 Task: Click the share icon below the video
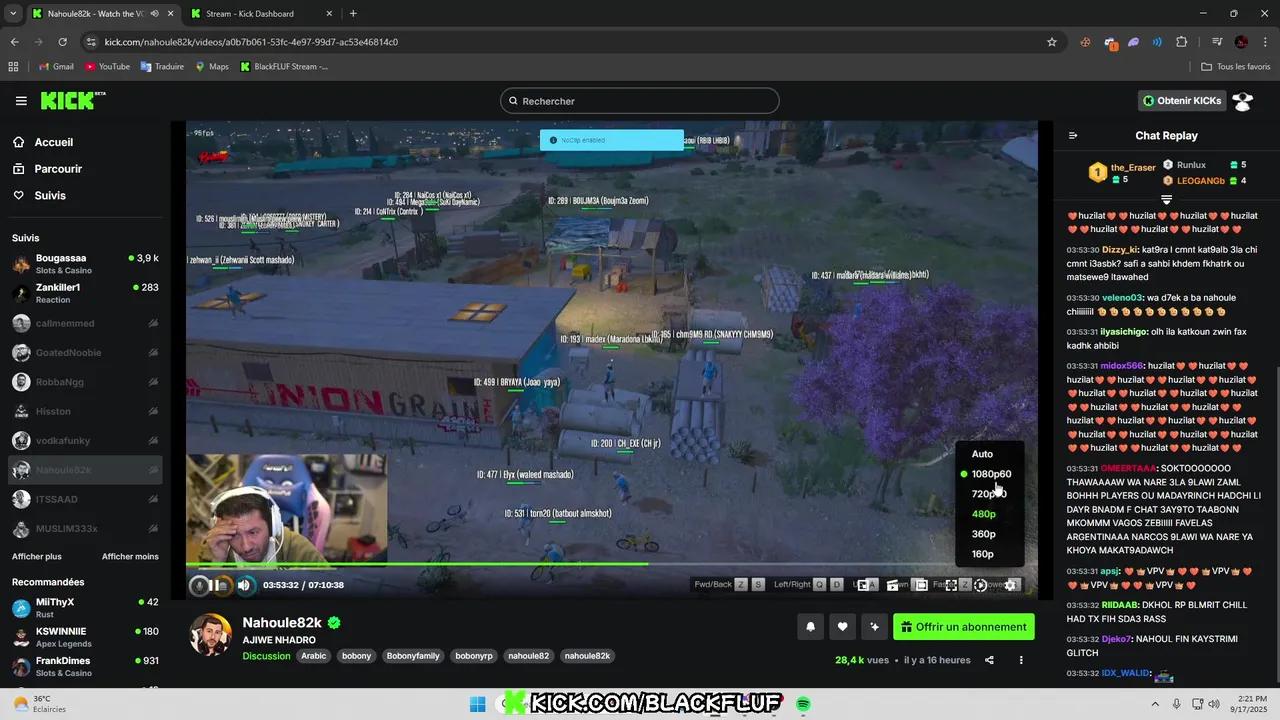pyautogui.click(x=989, y=660)
